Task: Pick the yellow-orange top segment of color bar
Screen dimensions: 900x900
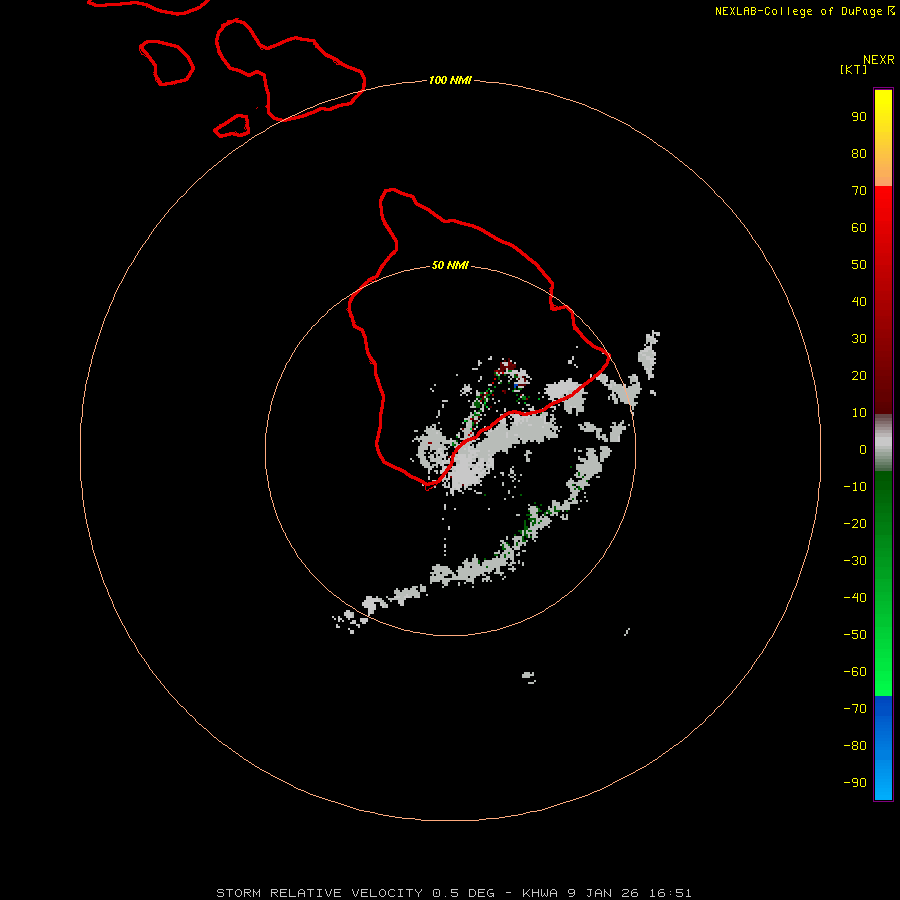Action: [x=883, y=138]
